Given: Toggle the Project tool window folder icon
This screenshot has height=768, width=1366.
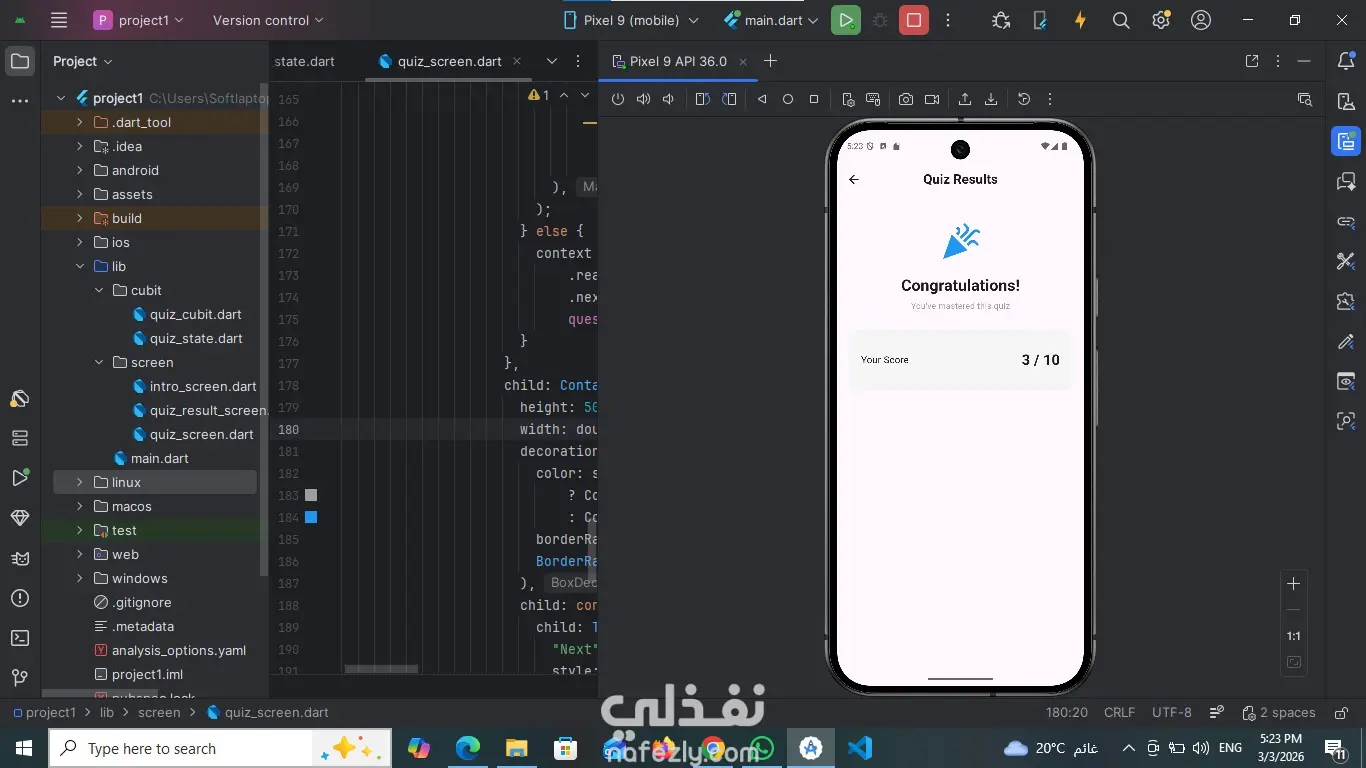Looking at the screenshot, I should tap(19, 61).
